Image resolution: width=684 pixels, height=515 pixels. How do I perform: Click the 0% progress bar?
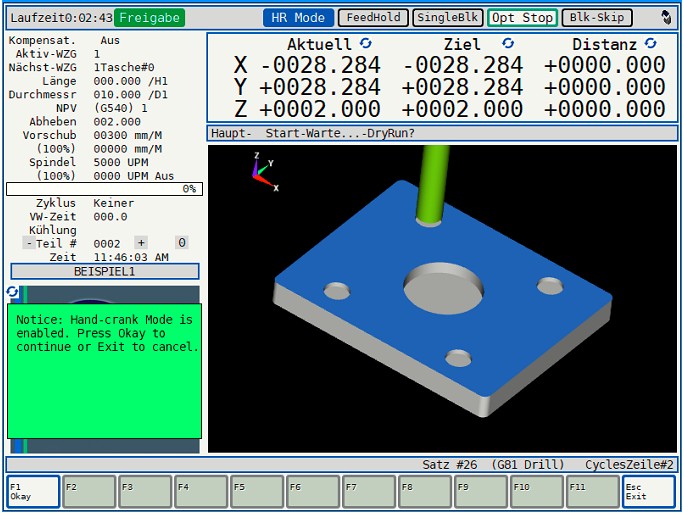pos(104,189)
